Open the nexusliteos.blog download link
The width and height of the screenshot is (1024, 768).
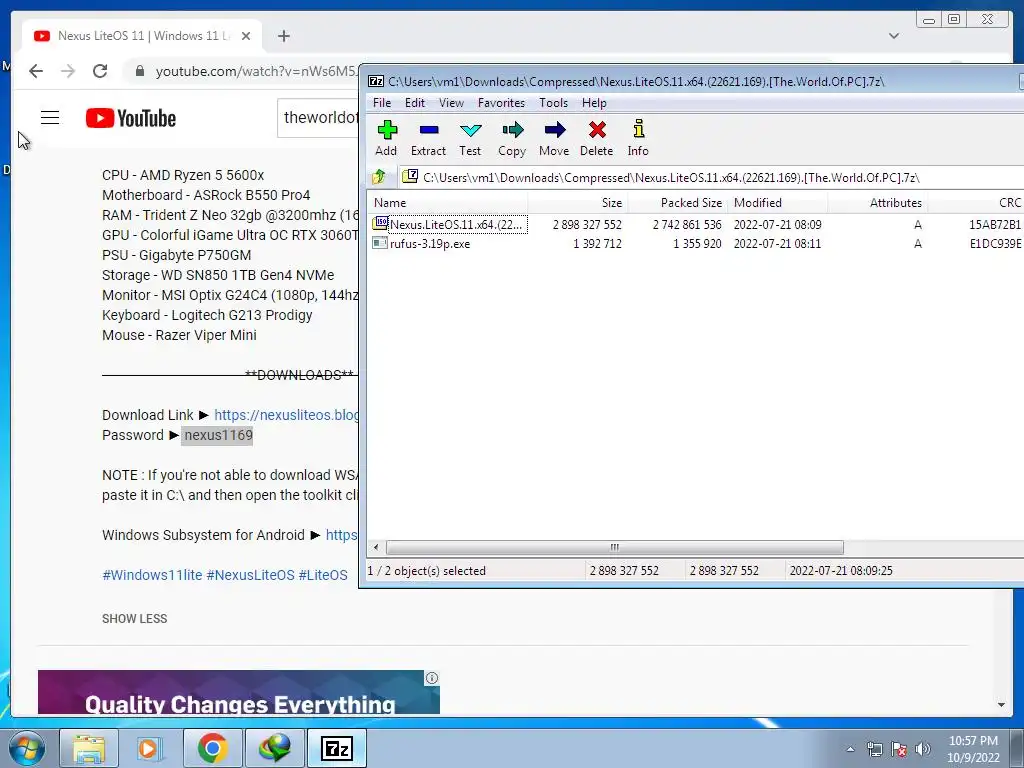click(287, 415)
